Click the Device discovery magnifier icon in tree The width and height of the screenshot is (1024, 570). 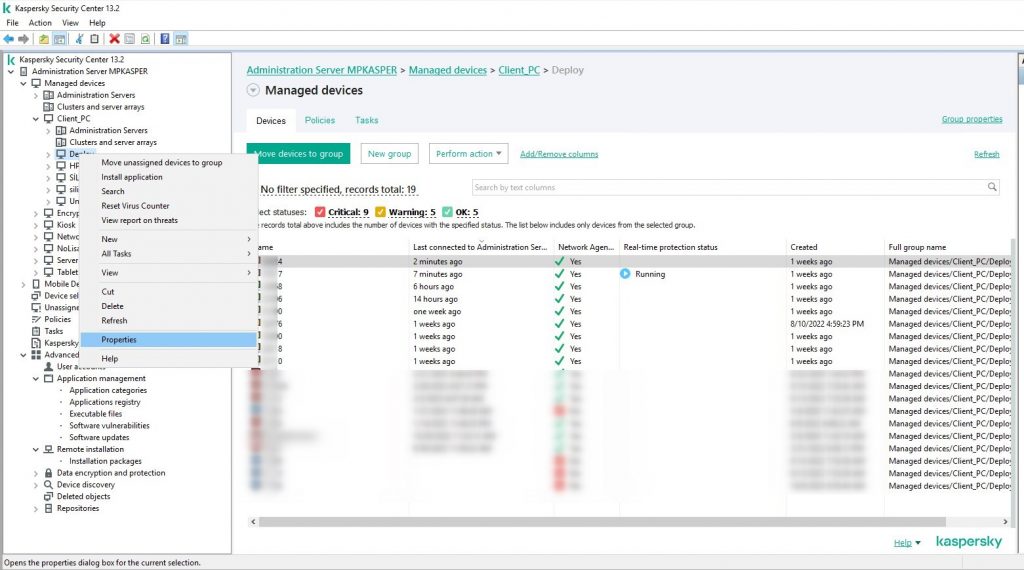49,485
